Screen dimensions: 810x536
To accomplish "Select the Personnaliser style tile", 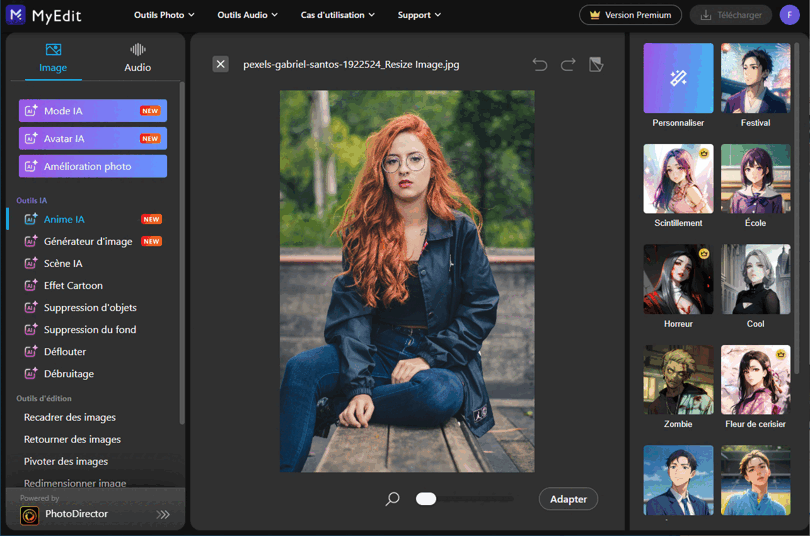I will coord(678,78).
